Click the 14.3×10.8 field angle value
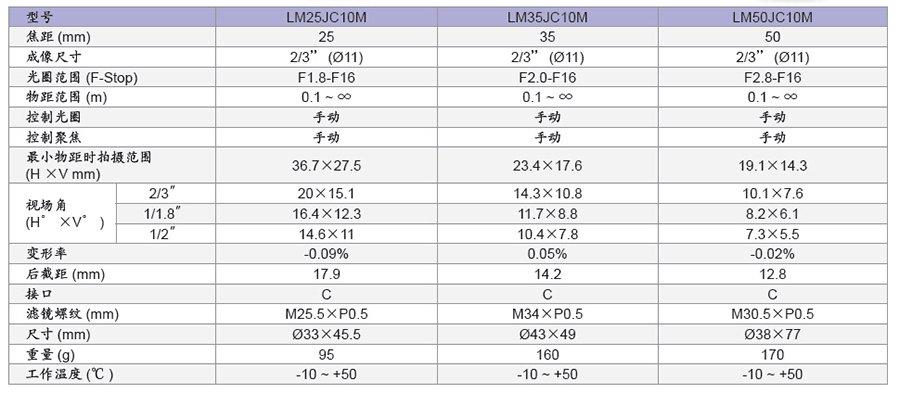The image size is (900, 393). [548, 194]
